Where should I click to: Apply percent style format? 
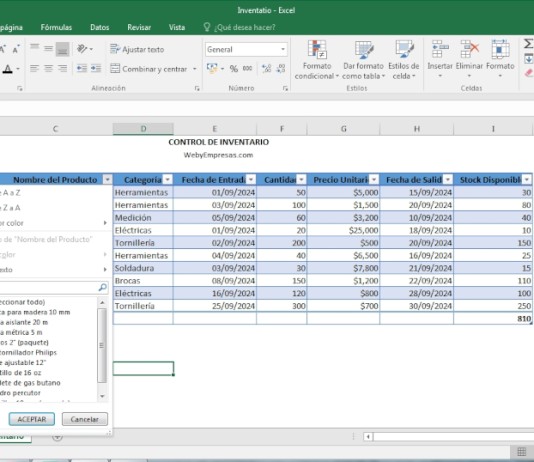[x=234, y=69]
